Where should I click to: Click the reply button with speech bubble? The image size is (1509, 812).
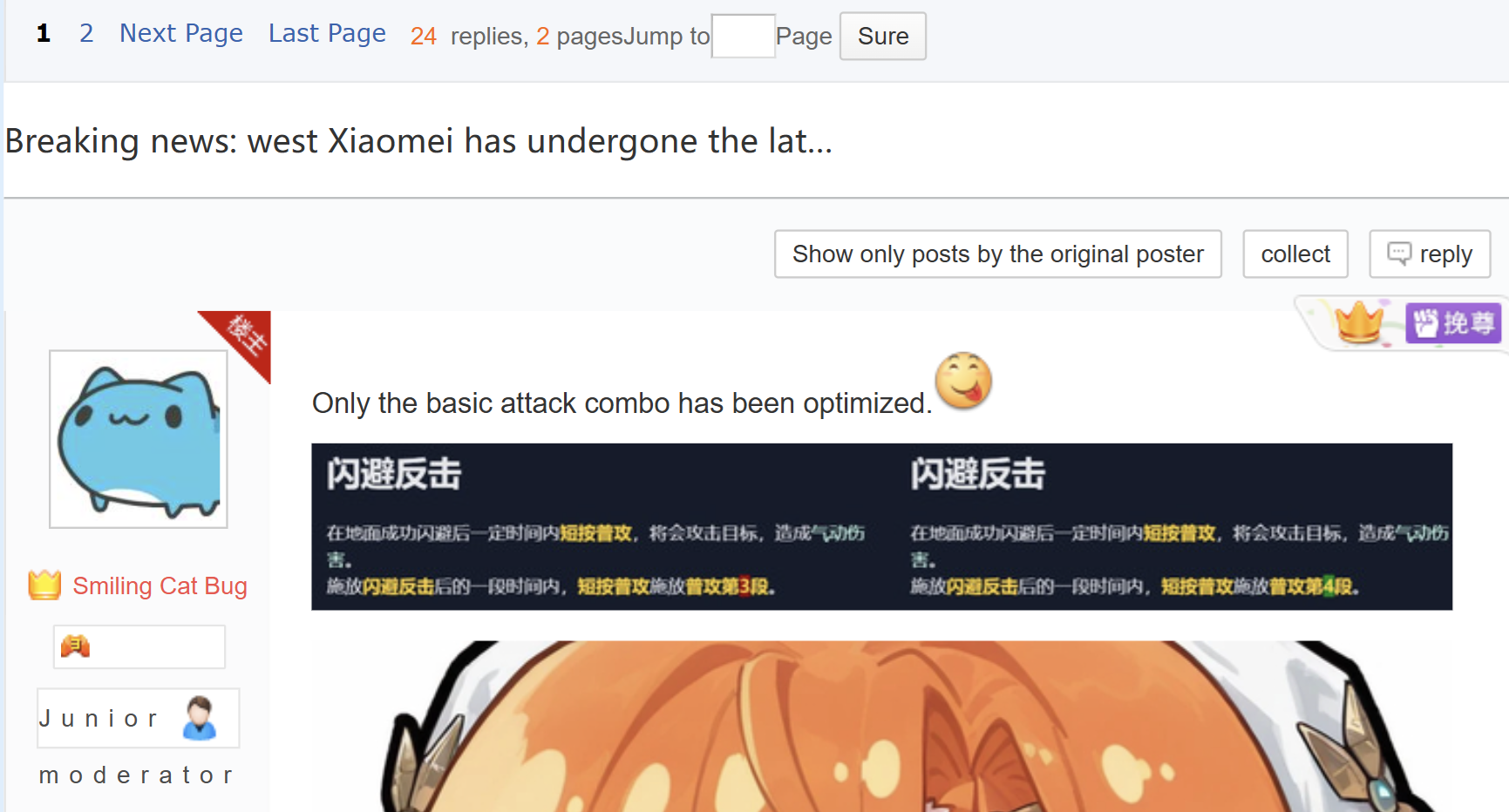point(1430,254)
